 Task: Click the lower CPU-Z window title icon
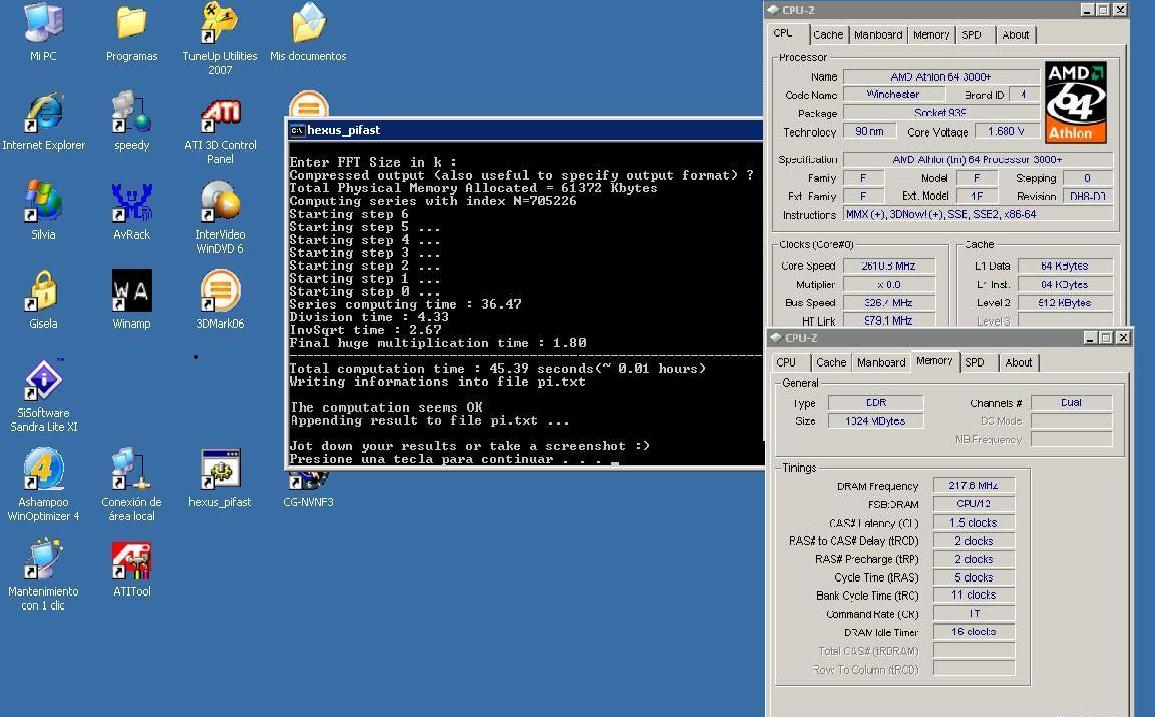(776, 337)
